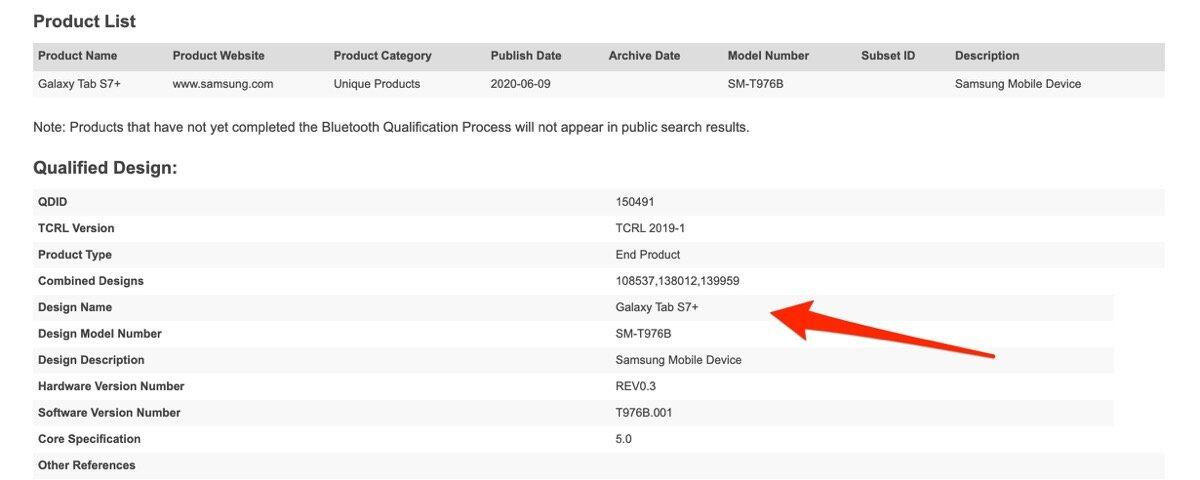
Task: Select the Publish Date column header
Action: [x=526, y=56]
